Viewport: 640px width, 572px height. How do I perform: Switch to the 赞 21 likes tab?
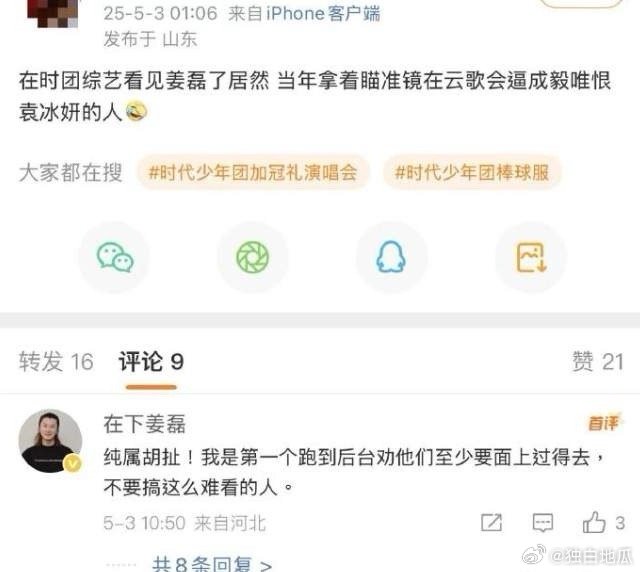598,362
